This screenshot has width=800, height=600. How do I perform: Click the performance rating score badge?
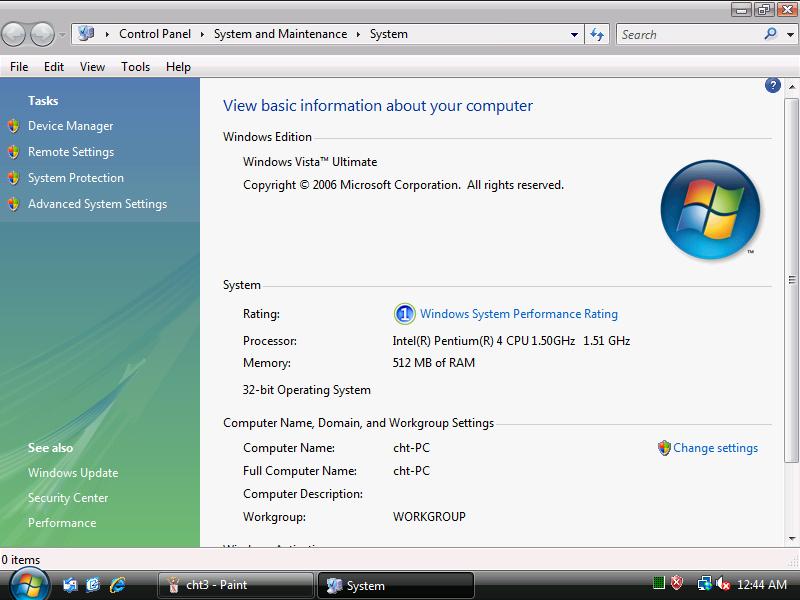pyautogui.click(x=404, y=314)
